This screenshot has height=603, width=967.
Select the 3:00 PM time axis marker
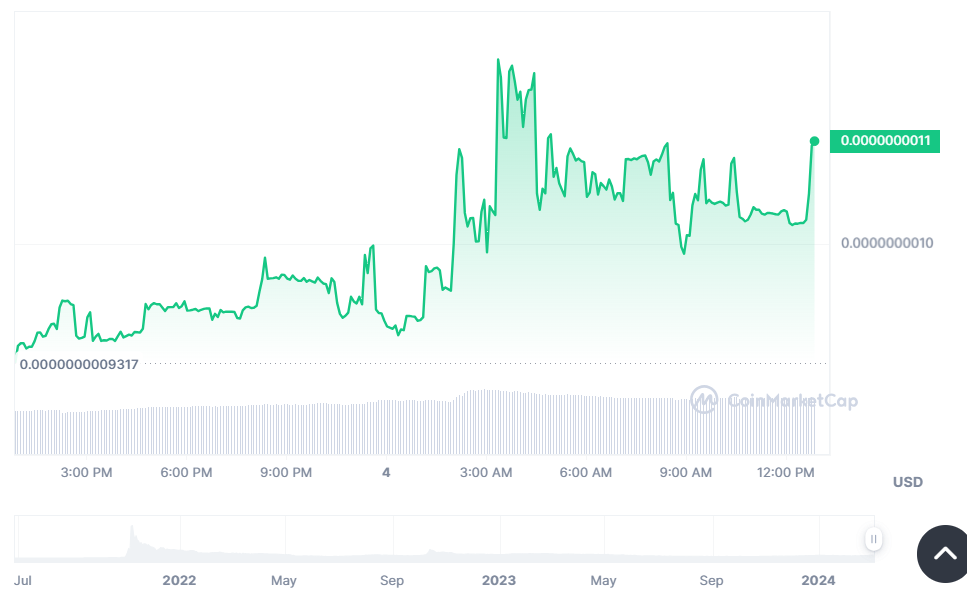tap(87, 472)
